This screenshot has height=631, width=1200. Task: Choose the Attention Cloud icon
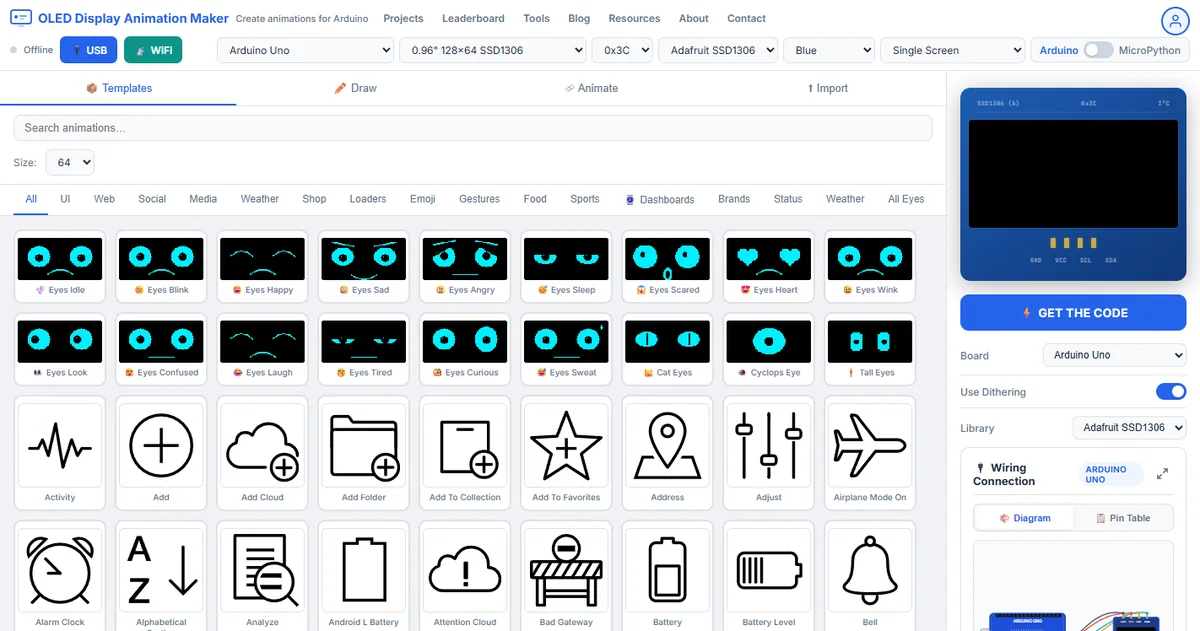click(465, 576)
